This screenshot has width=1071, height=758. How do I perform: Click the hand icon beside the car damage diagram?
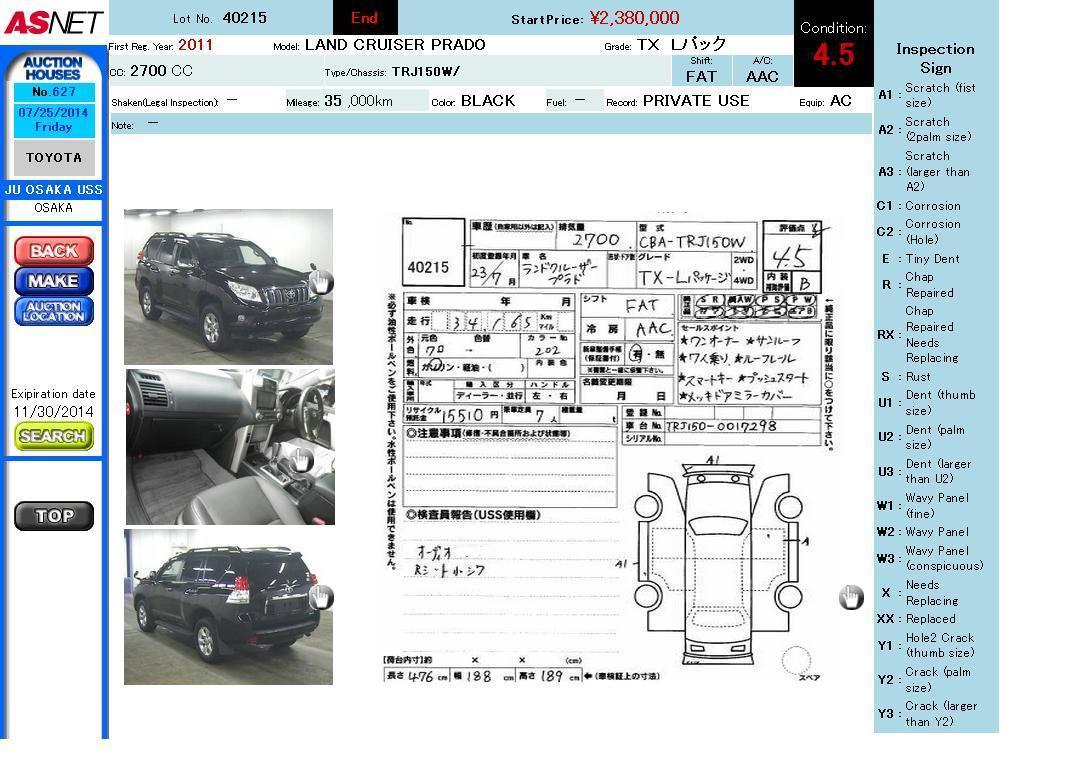(x=850, y=597)
